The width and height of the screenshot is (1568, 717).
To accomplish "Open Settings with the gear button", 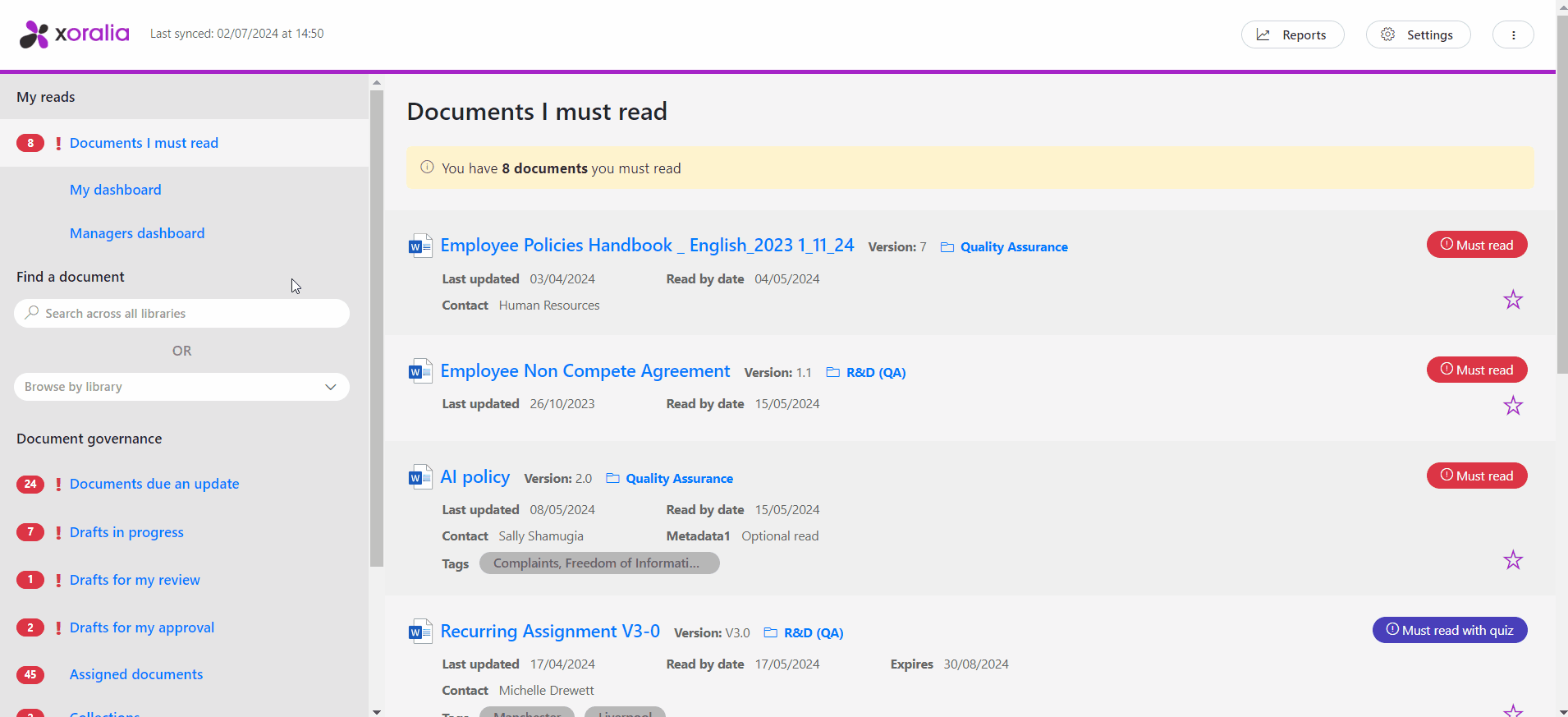I will pos(1418,34).
